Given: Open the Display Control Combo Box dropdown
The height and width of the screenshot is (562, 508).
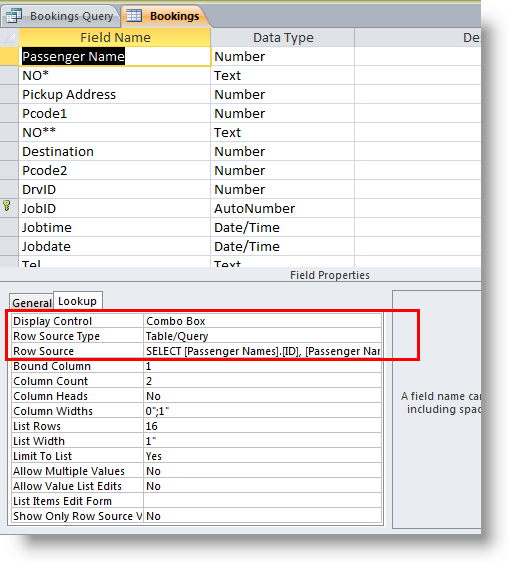Looking at the screenshot, I should [x=262, y=321].
